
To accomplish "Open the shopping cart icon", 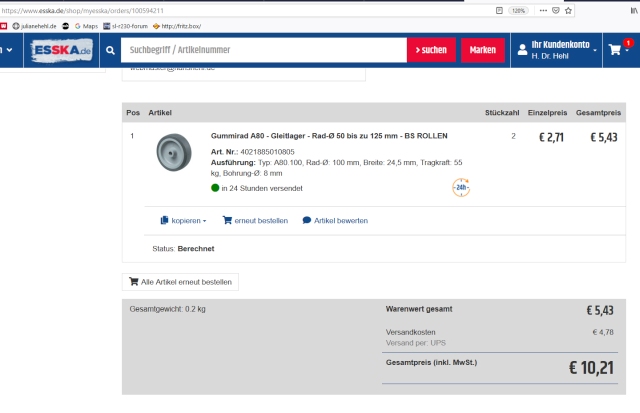I will [614, 50].
